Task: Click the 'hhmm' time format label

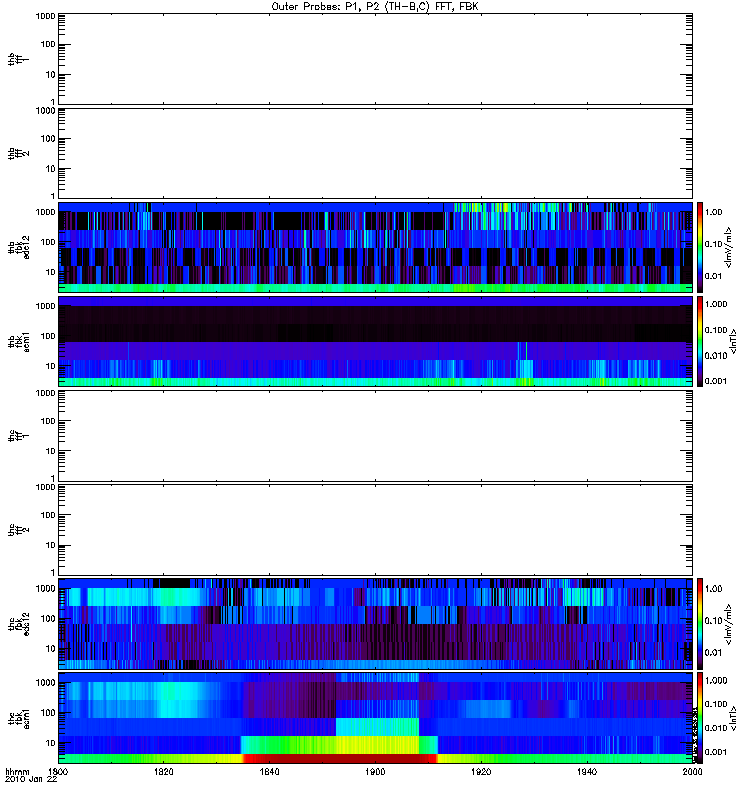Action: click(17, 772)
